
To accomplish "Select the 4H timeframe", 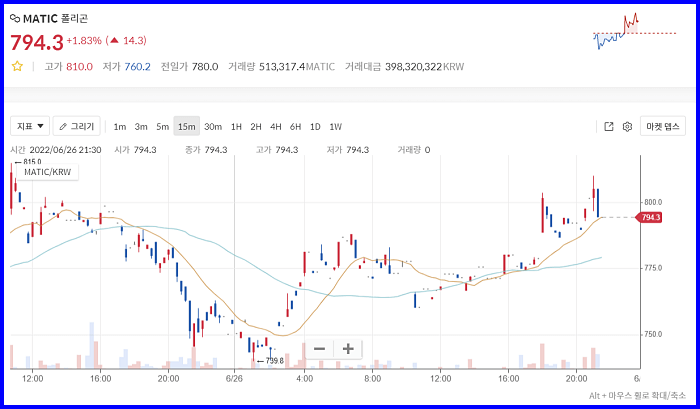I will pos(275,127).
